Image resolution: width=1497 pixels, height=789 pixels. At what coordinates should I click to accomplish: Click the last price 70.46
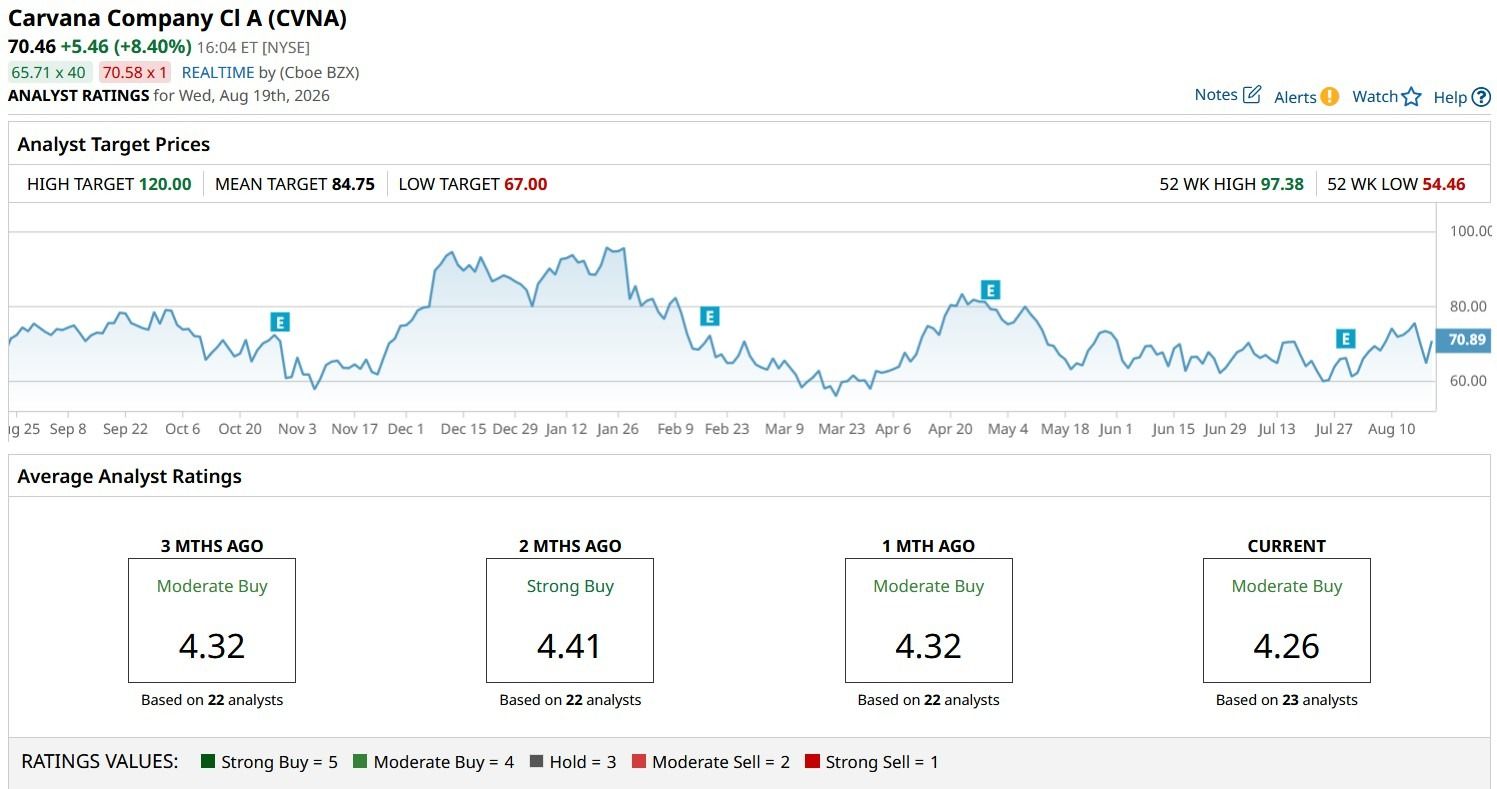(x=31, y=46)
